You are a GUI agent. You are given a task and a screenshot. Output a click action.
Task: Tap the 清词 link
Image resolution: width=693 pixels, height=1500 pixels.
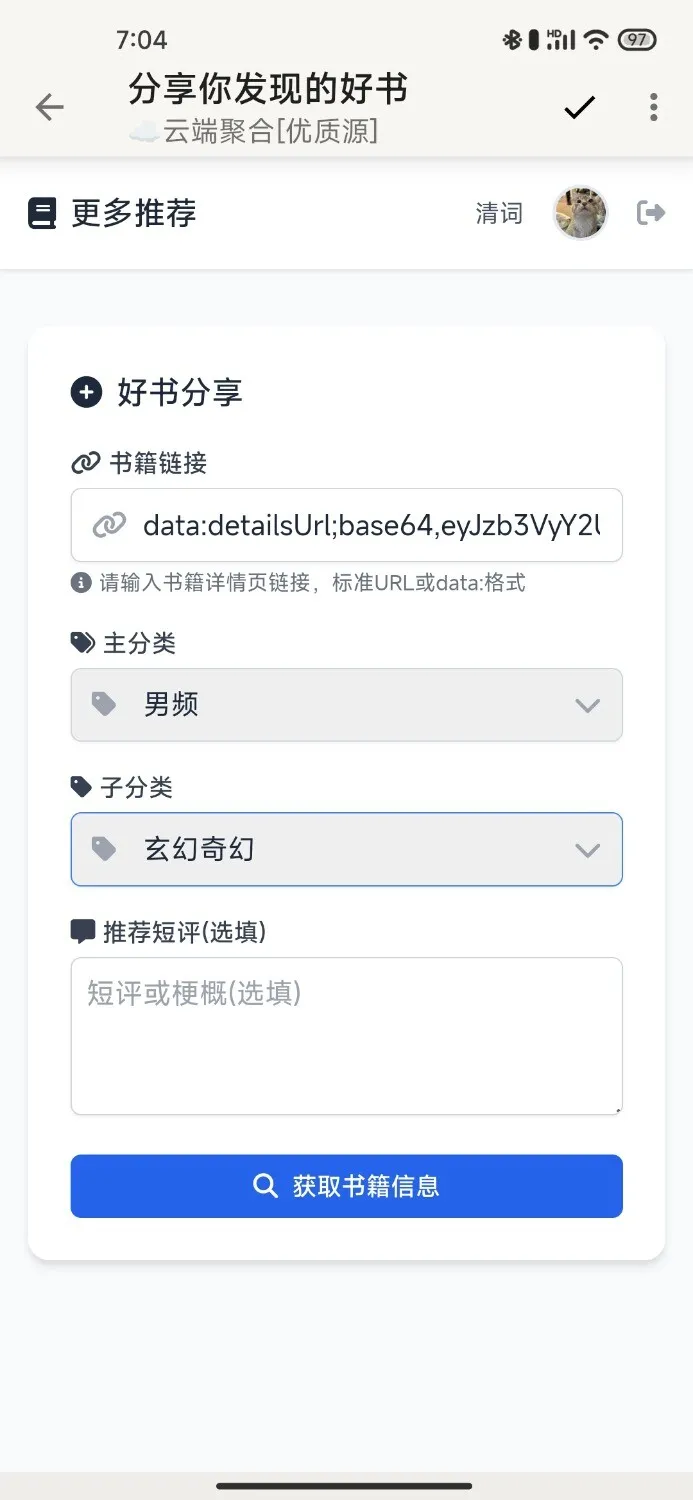[499, 213]
